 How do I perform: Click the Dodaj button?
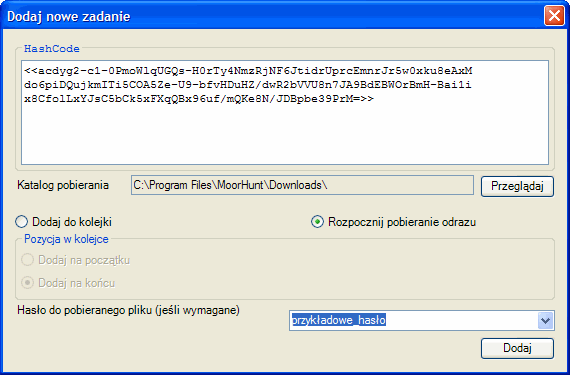517,348
